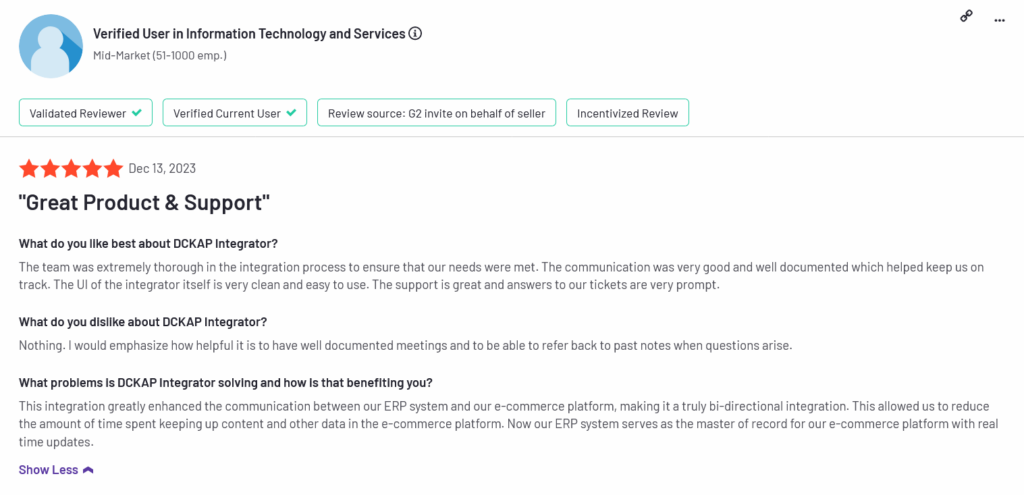Screen dimensions: 1024x495
Task: Open the three-dots more options menu
Action: [999, 19]
